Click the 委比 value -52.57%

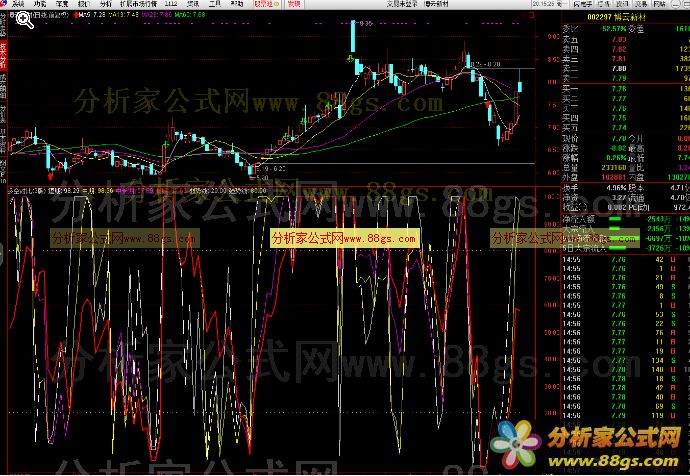click(x=613, y=29)
